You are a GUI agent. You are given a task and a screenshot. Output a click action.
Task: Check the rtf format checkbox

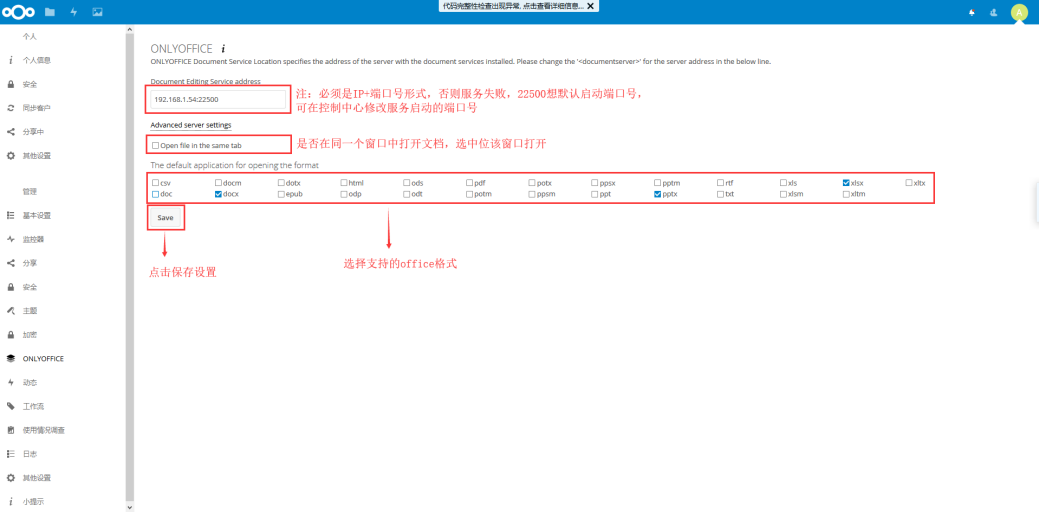coord(720,183)
